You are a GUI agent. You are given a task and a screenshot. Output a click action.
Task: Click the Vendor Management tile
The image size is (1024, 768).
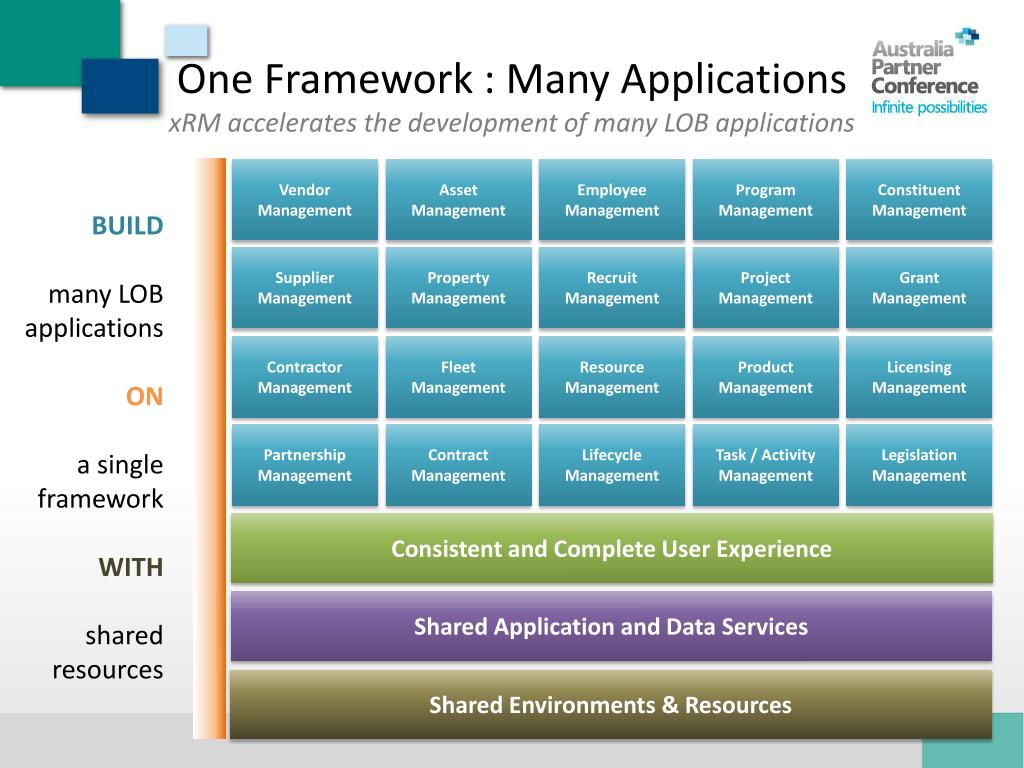(x=305, y=200)
